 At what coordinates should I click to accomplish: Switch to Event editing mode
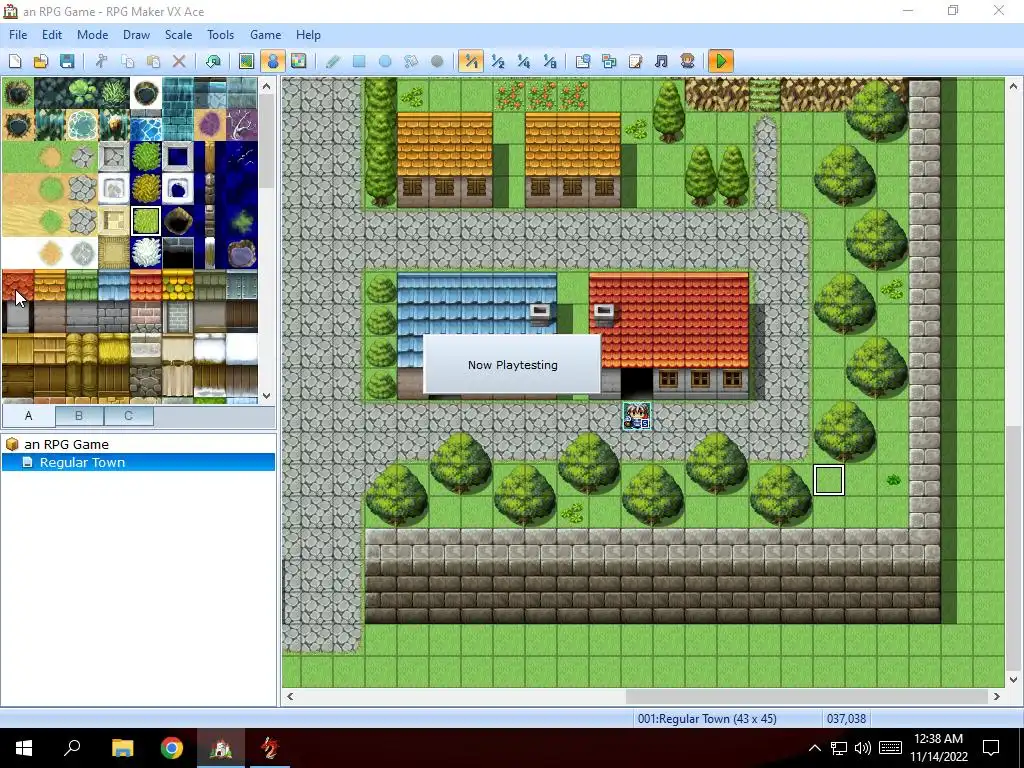(272, 61)
